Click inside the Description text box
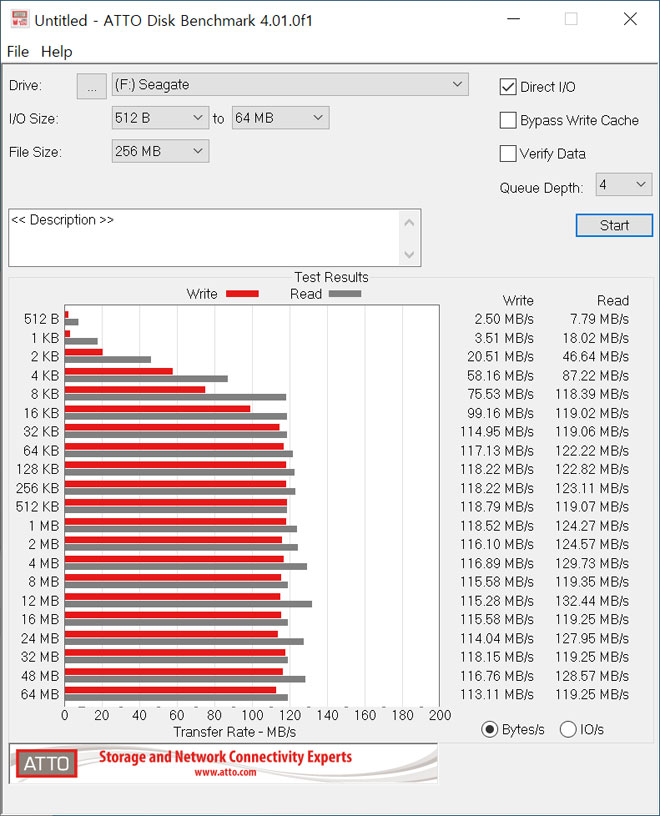The height and width of the screenshot is (816, 660). tap(203, 238)
